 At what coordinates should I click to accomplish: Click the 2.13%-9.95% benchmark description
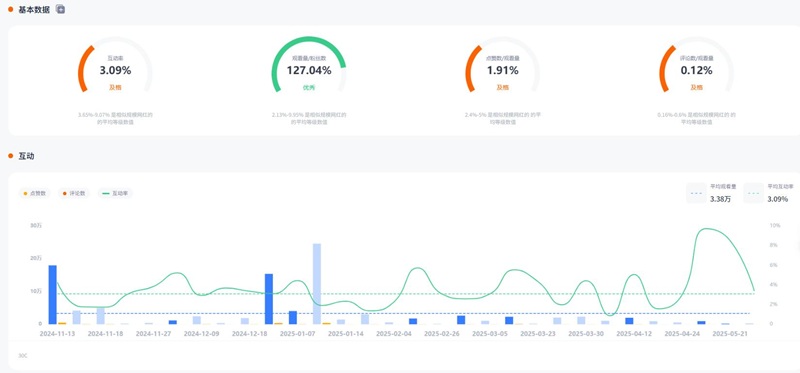309,118
